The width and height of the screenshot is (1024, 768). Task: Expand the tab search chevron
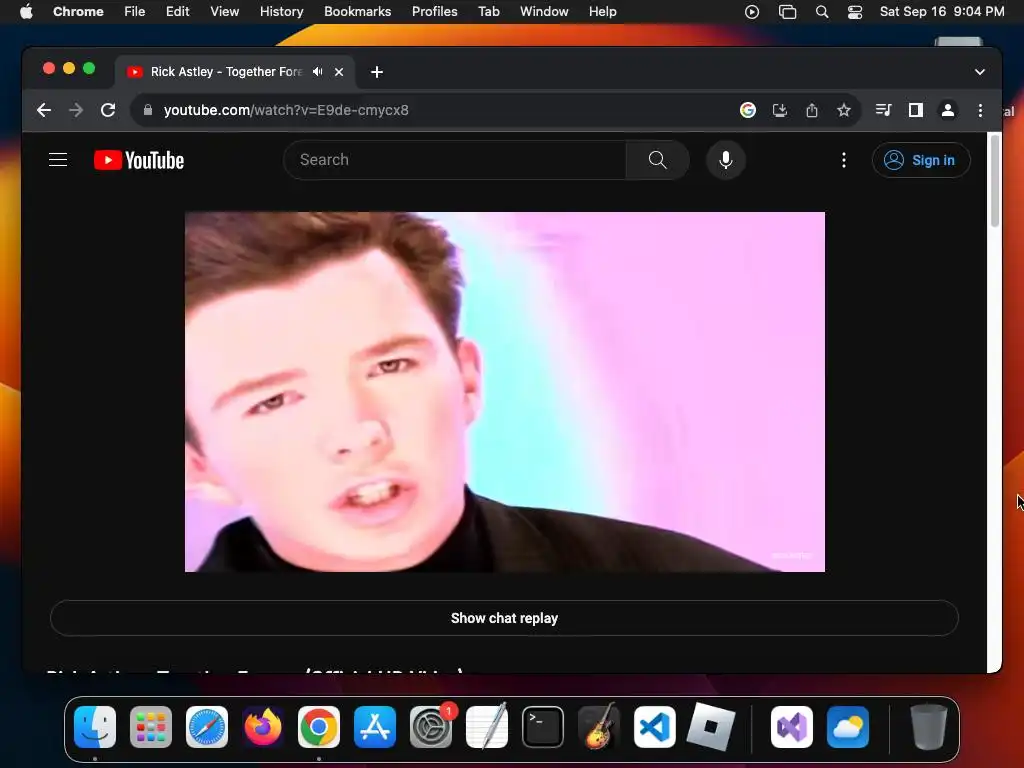(980, 72)
